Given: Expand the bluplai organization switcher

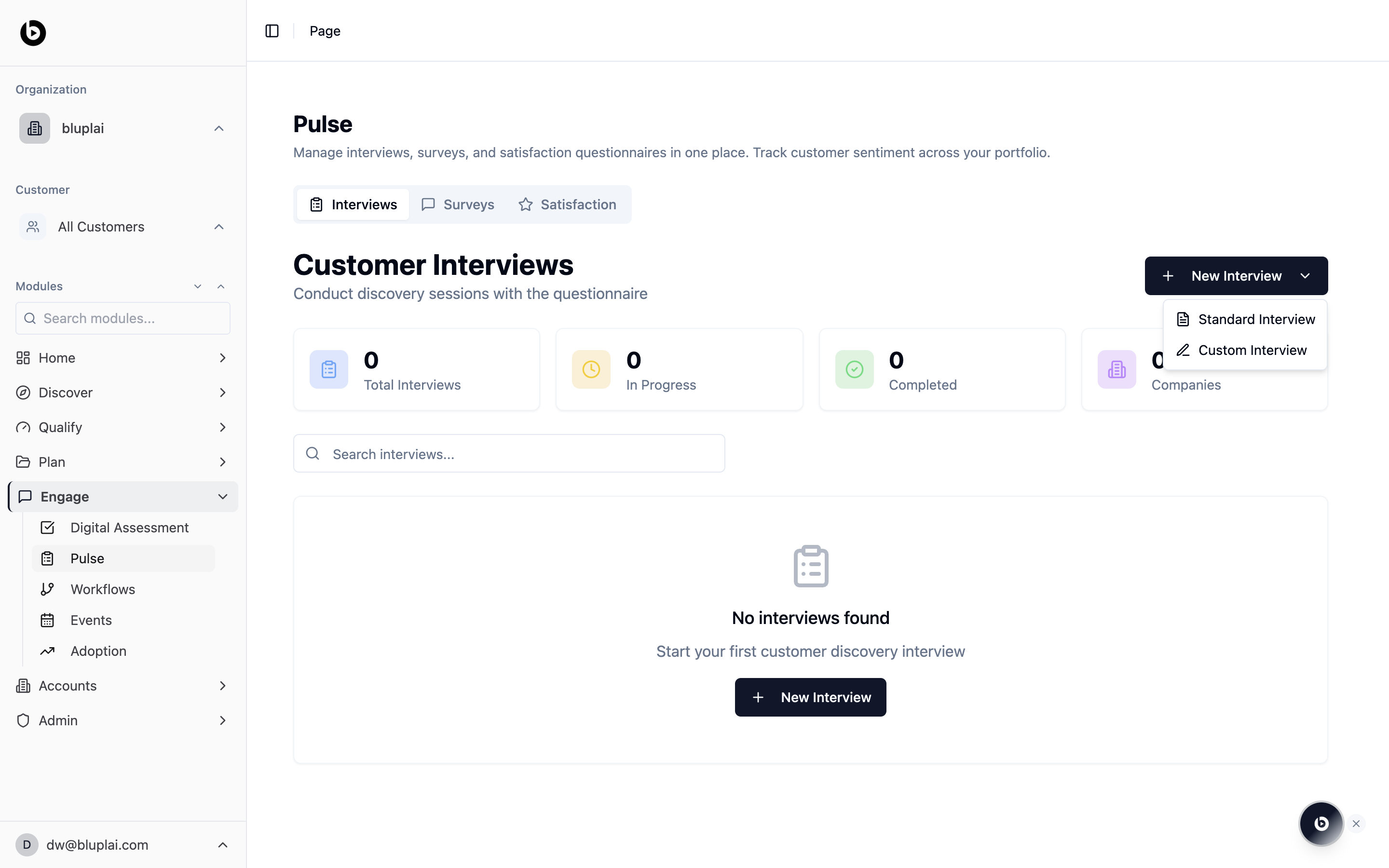Looking at the screenshot, I should pyautogui.click(x=218, y=128).
